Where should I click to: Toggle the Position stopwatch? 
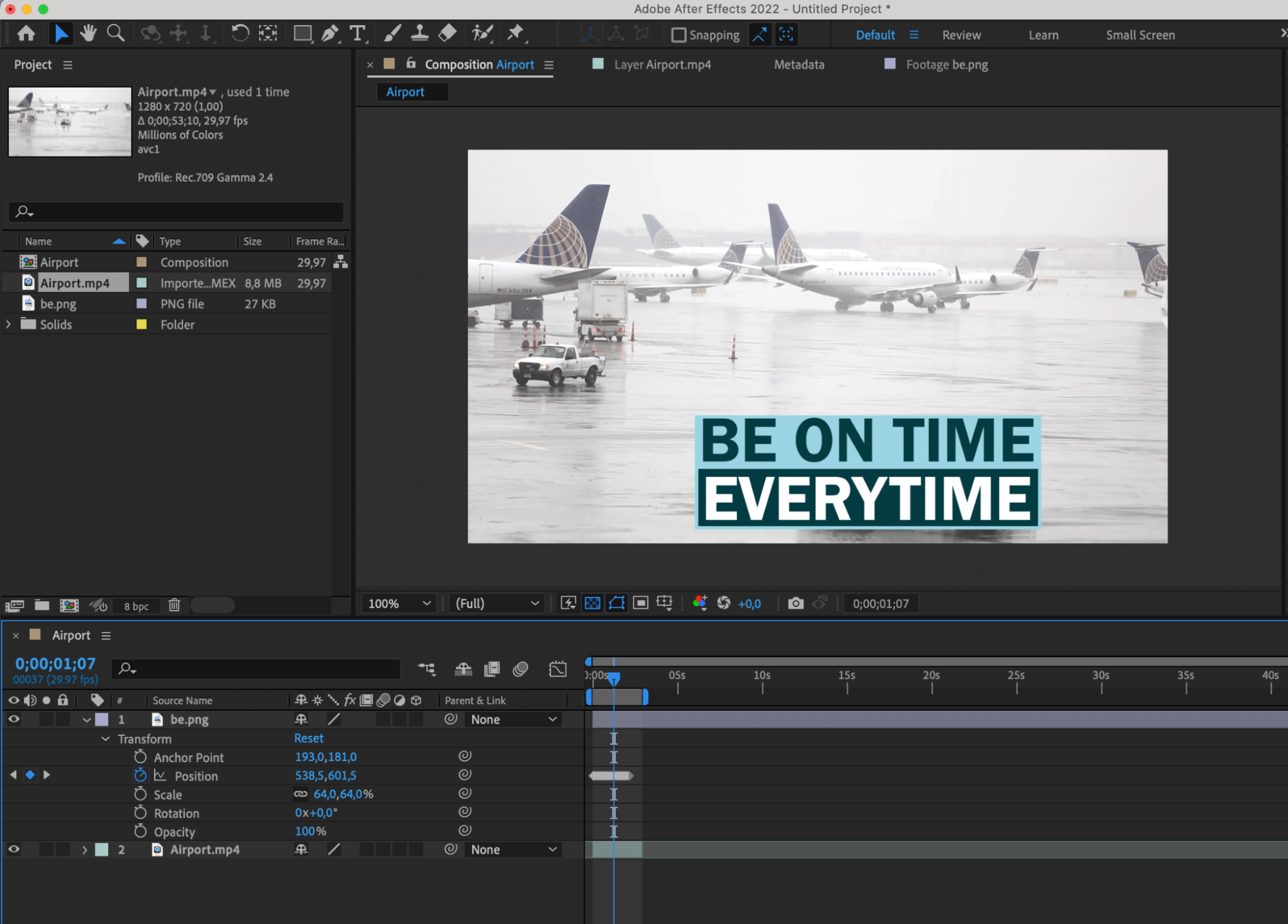coord(140,775)
